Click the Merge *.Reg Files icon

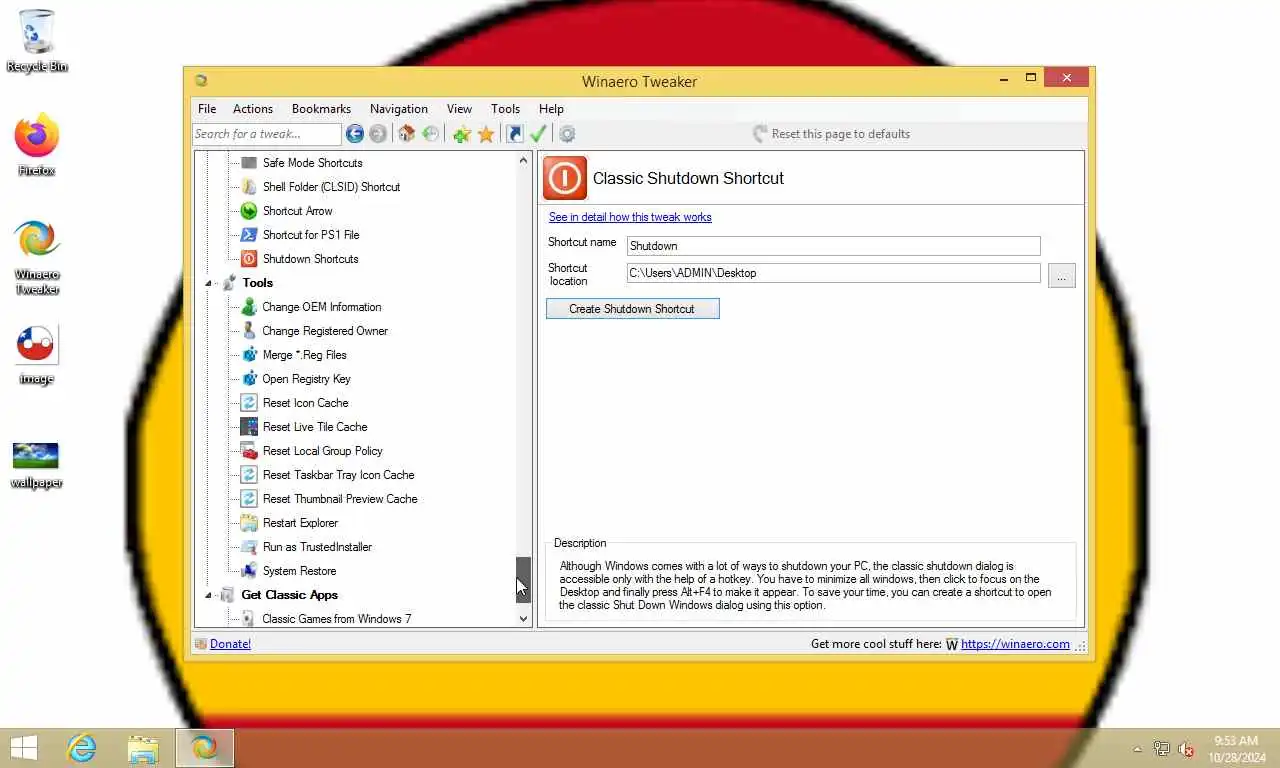[x=249, y=355]
